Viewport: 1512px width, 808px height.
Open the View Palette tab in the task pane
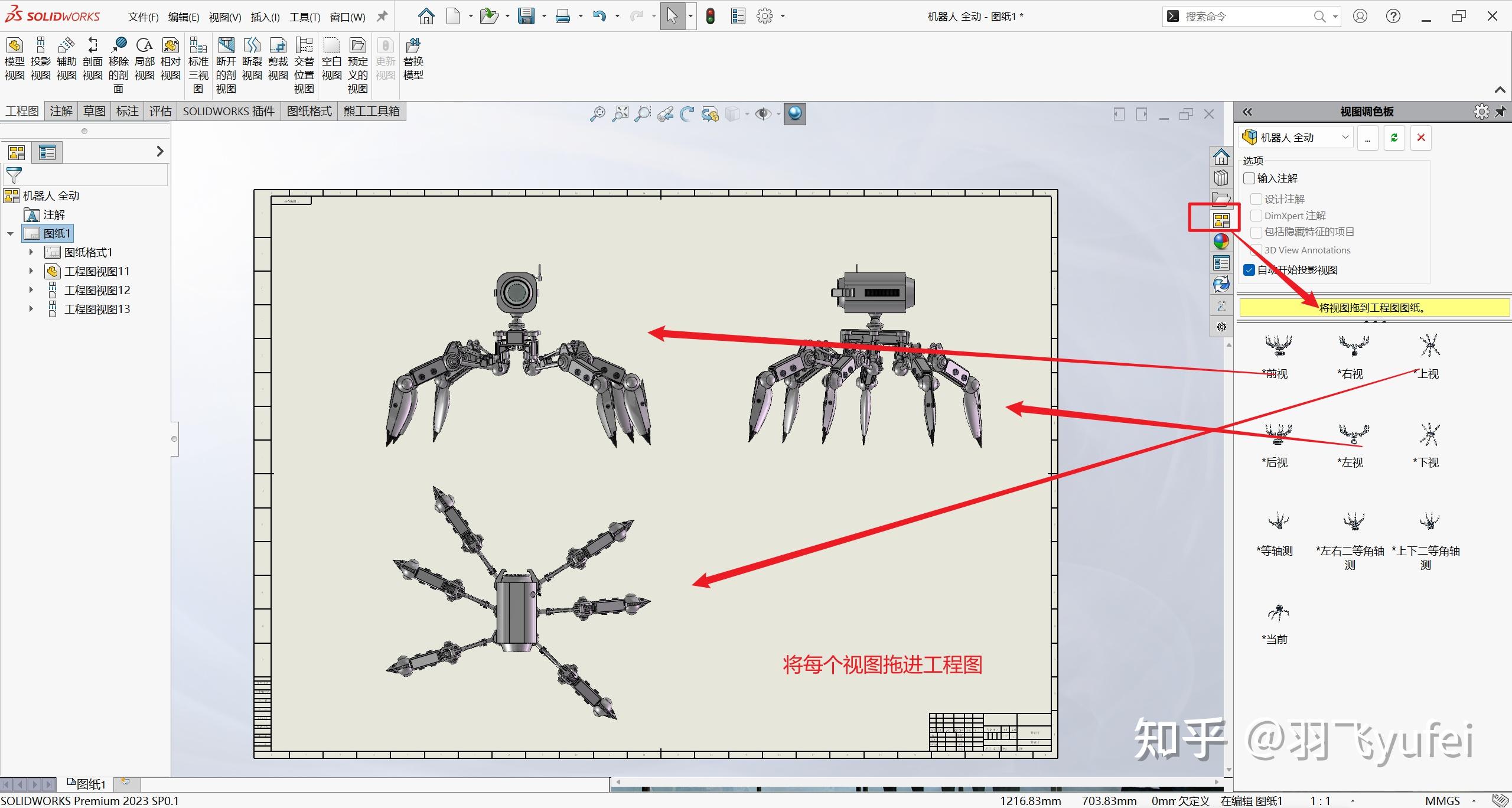pos(1221,220)
